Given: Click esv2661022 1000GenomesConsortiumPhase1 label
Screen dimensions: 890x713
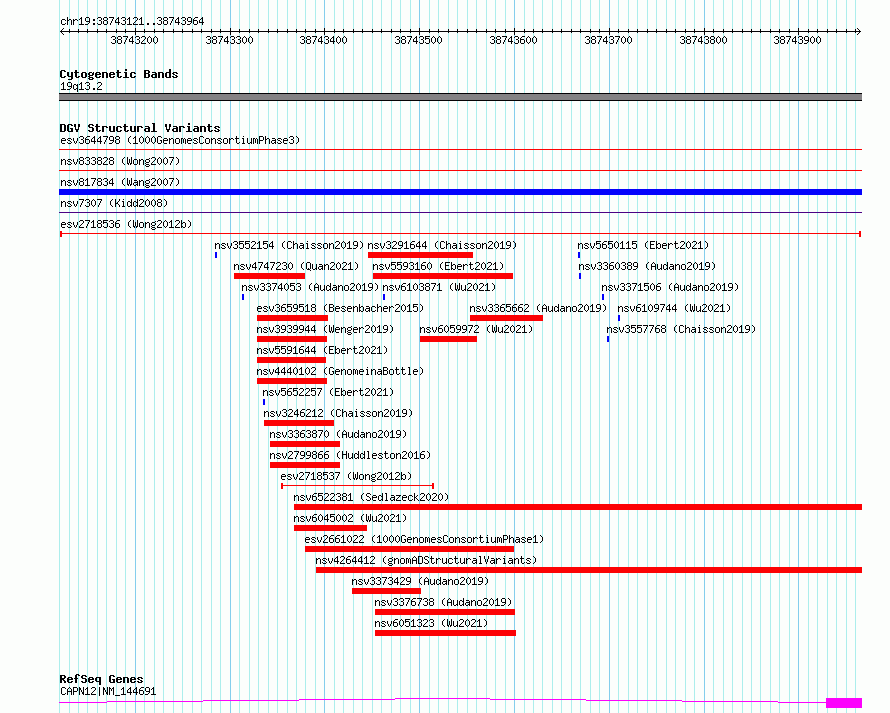Looking at the screenshot, I should (424, 539).
